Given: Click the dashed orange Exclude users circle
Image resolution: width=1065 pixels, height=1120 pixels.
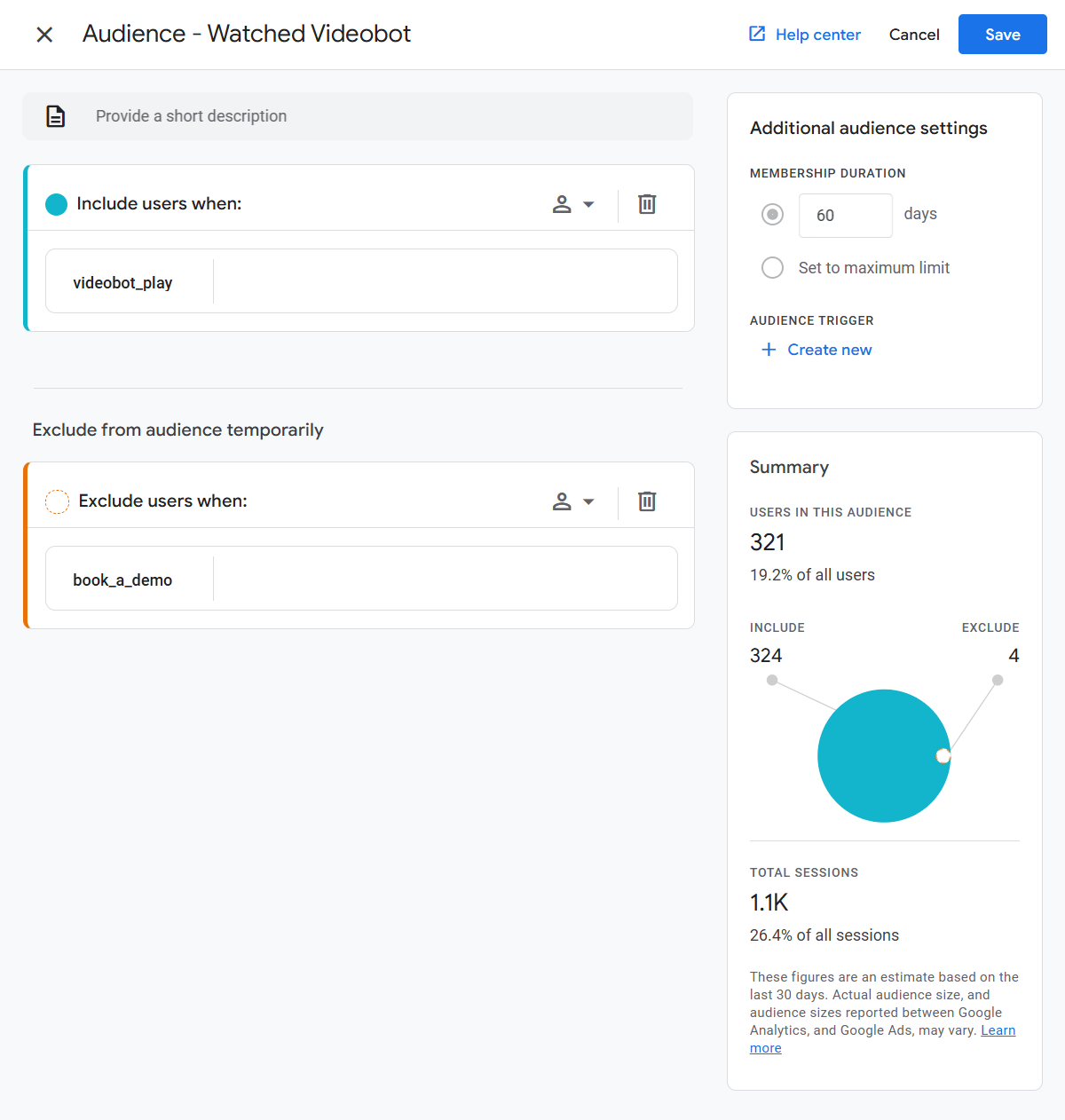Looking at the screenshot, I should pos(57,501).
